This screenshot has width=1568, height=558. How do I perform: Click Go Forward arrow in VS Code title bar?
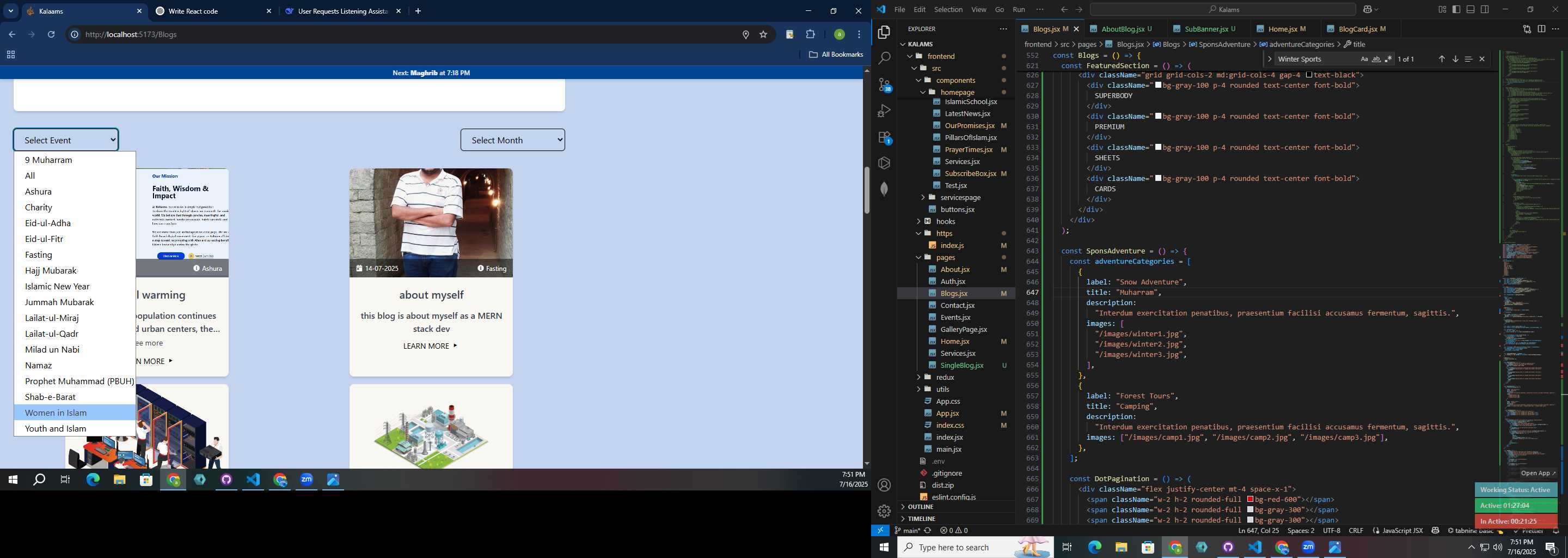pyautogui.click(x=1079, y=10)
